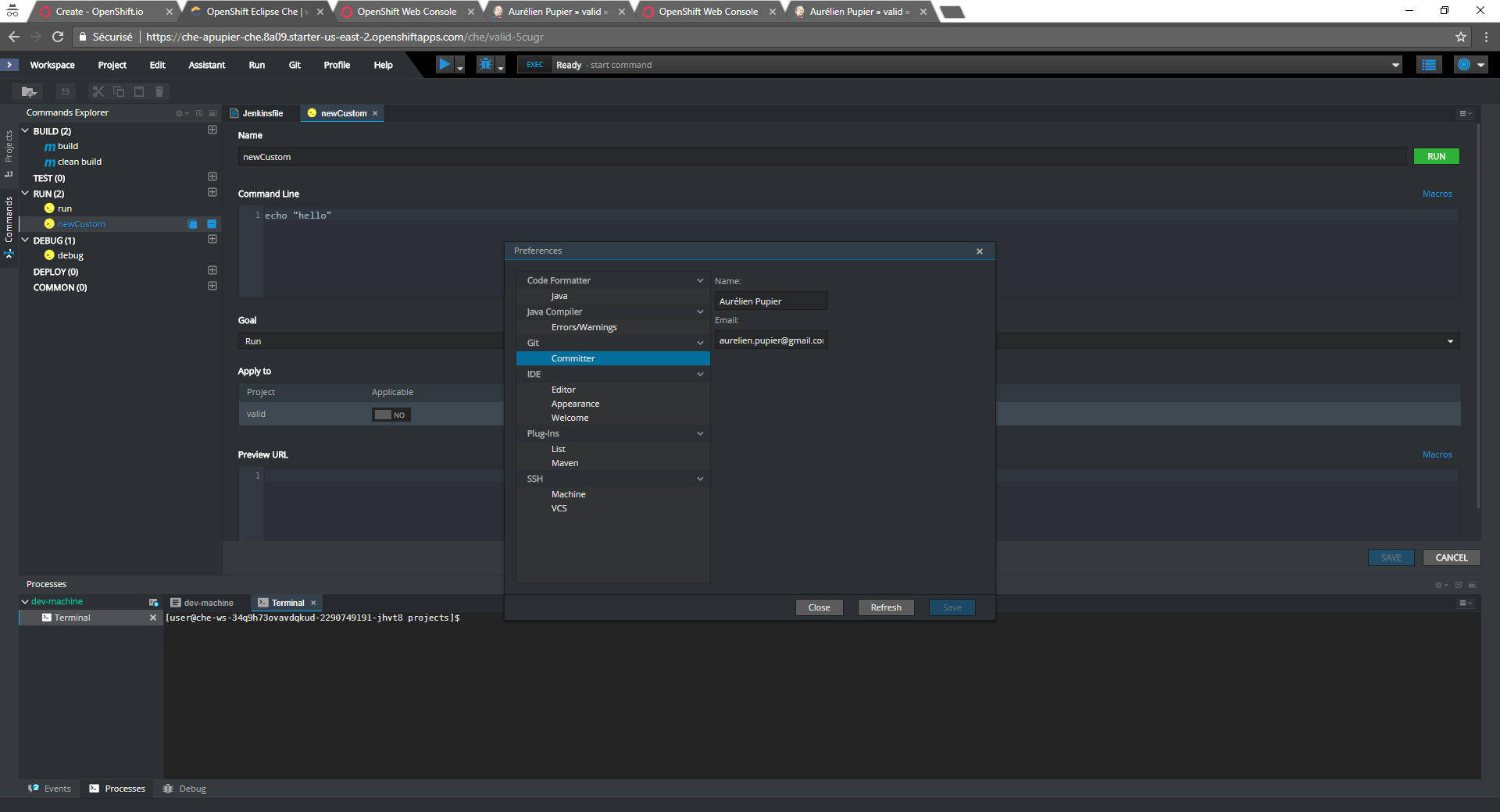Close the Preferences dialog with X
The image size is (1500, 812).
tap(980, 251)
